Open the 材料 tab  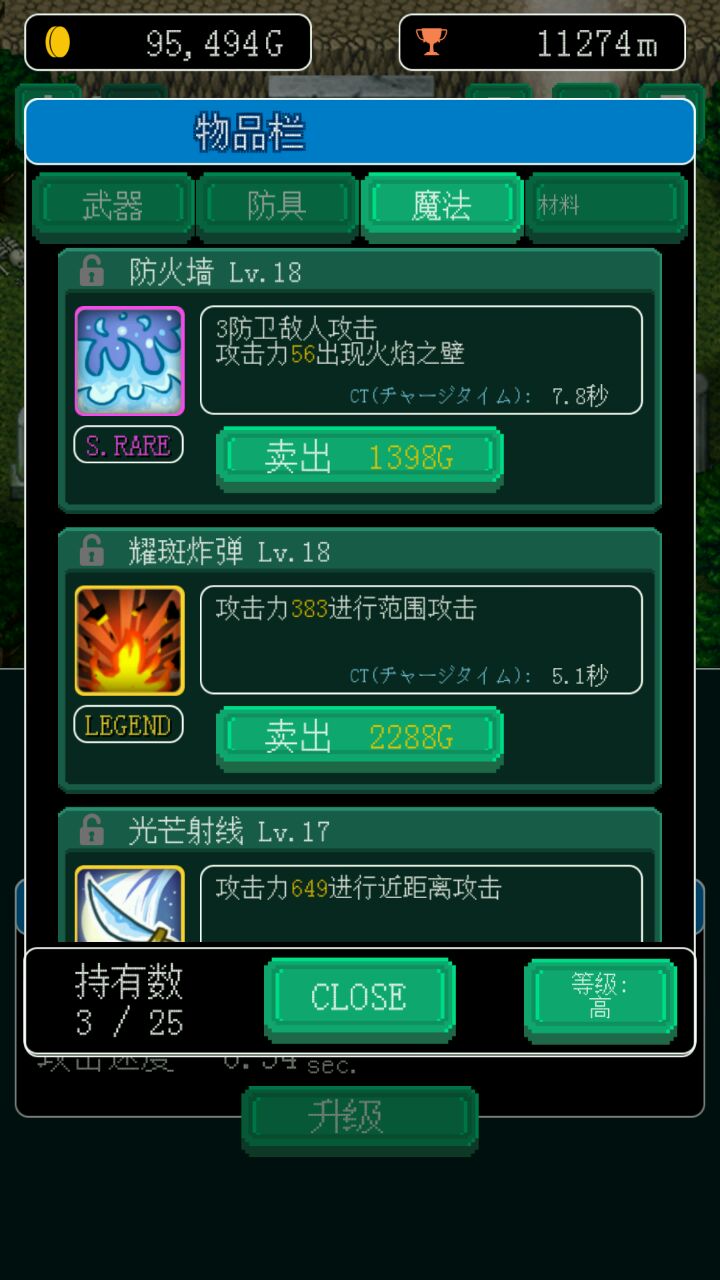pos(606,207)
